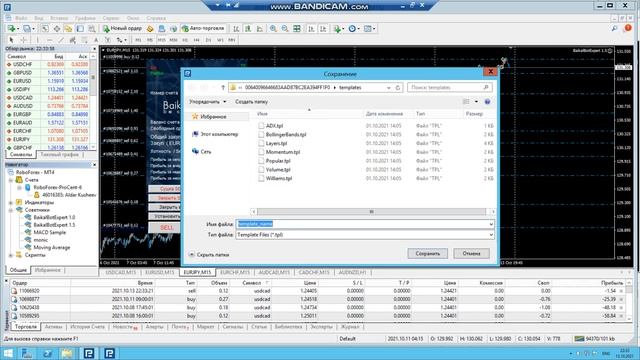Select the Horizontal Line drawing tool
Image resolution: width=640 pixels, height=360 pixels.
(49, 40)
